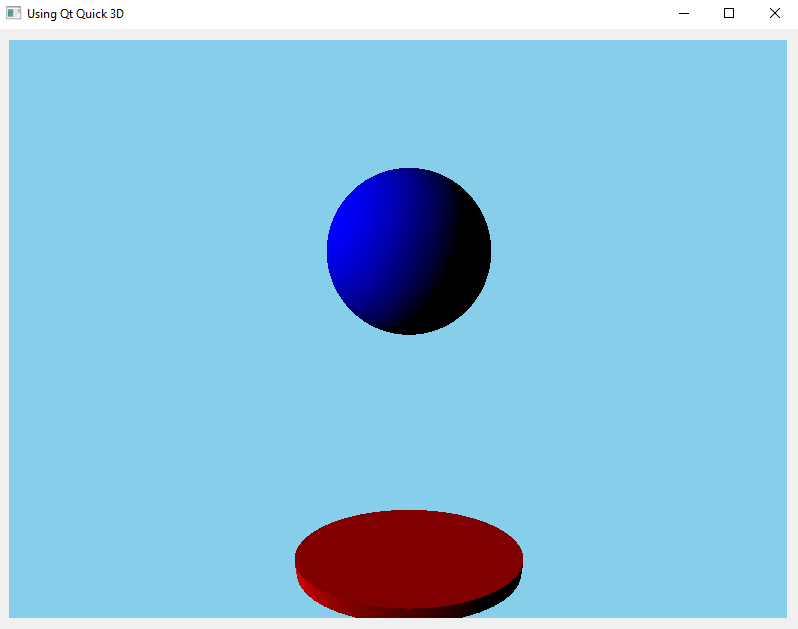Close the Using Qt Quick 3D window

tap(774, 14)
